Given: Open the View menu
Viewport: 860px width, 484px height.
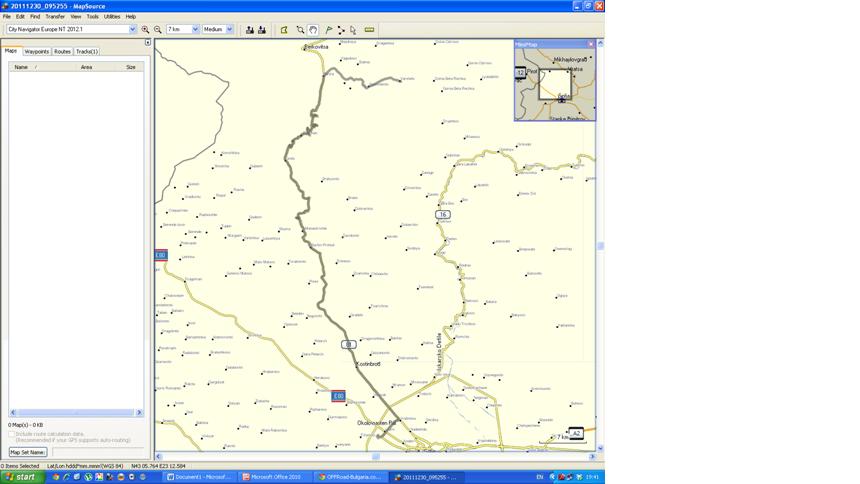Looking at the screenshot, I should click(76, 16).
